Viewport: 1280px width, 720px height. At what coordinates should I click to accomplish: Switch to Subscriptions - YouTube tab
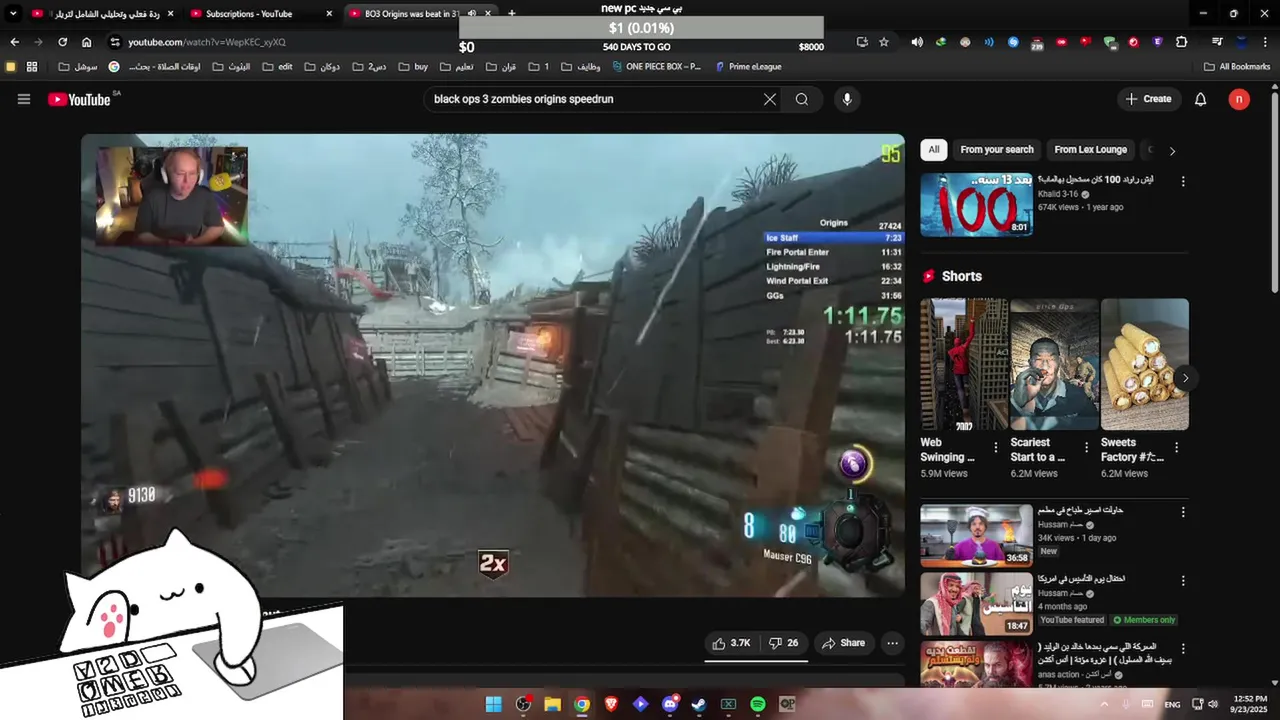(x=260, y=14)
